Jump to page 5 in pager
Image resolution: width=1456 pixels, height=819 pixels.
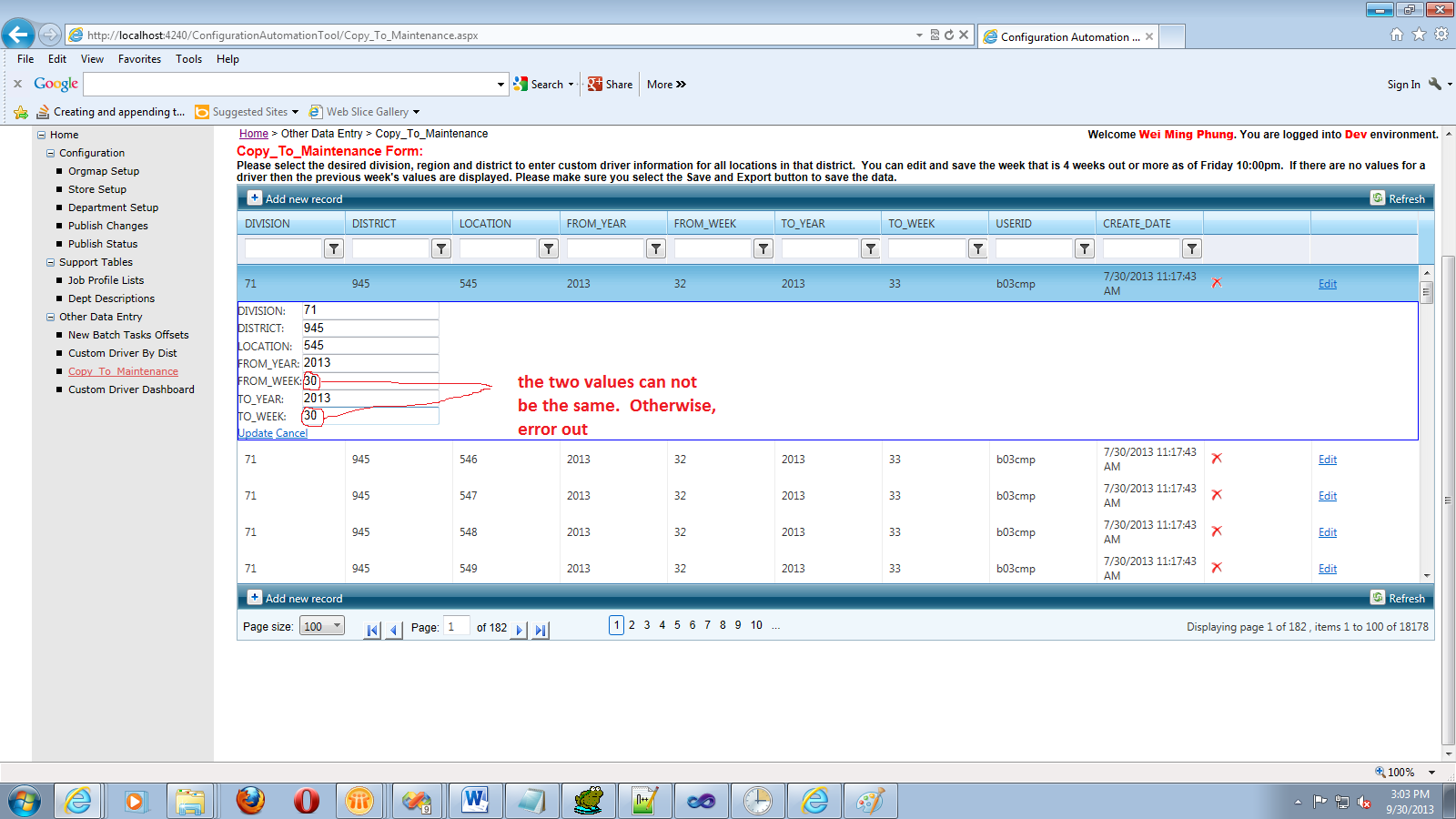[x=677, y=625]
